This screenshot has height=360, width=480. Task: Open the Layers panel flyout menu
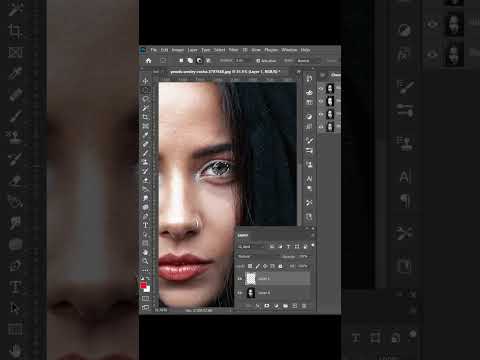(x=313, y=235)
